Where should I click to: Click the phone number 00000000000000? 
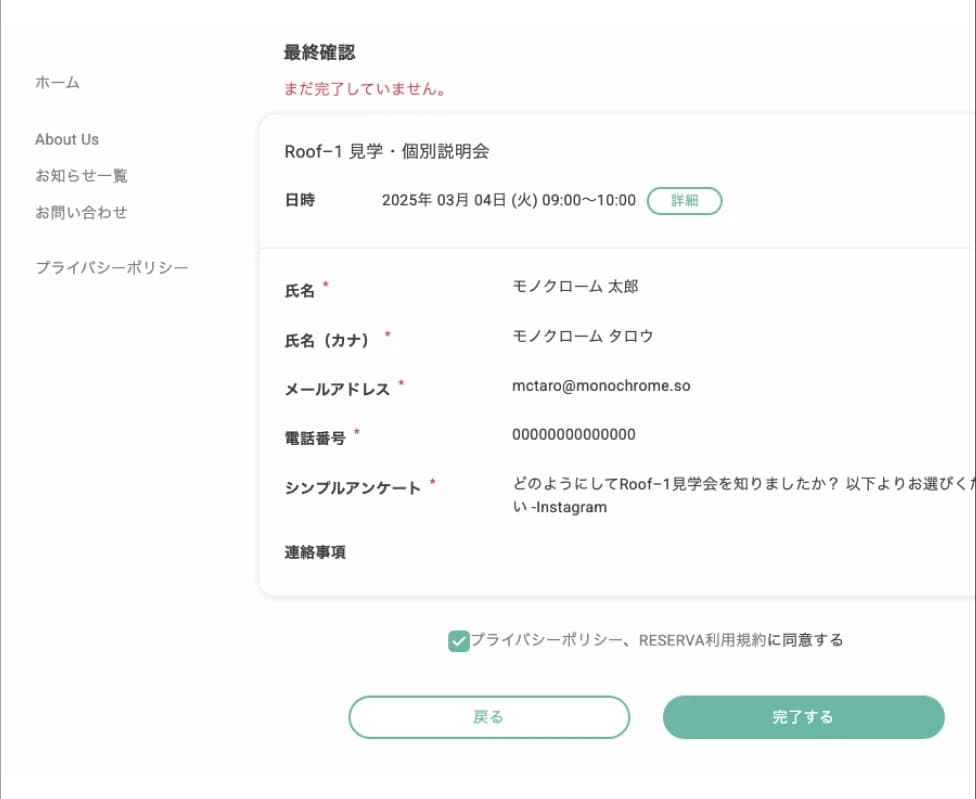pyautogui.click(x=574, y=435)
